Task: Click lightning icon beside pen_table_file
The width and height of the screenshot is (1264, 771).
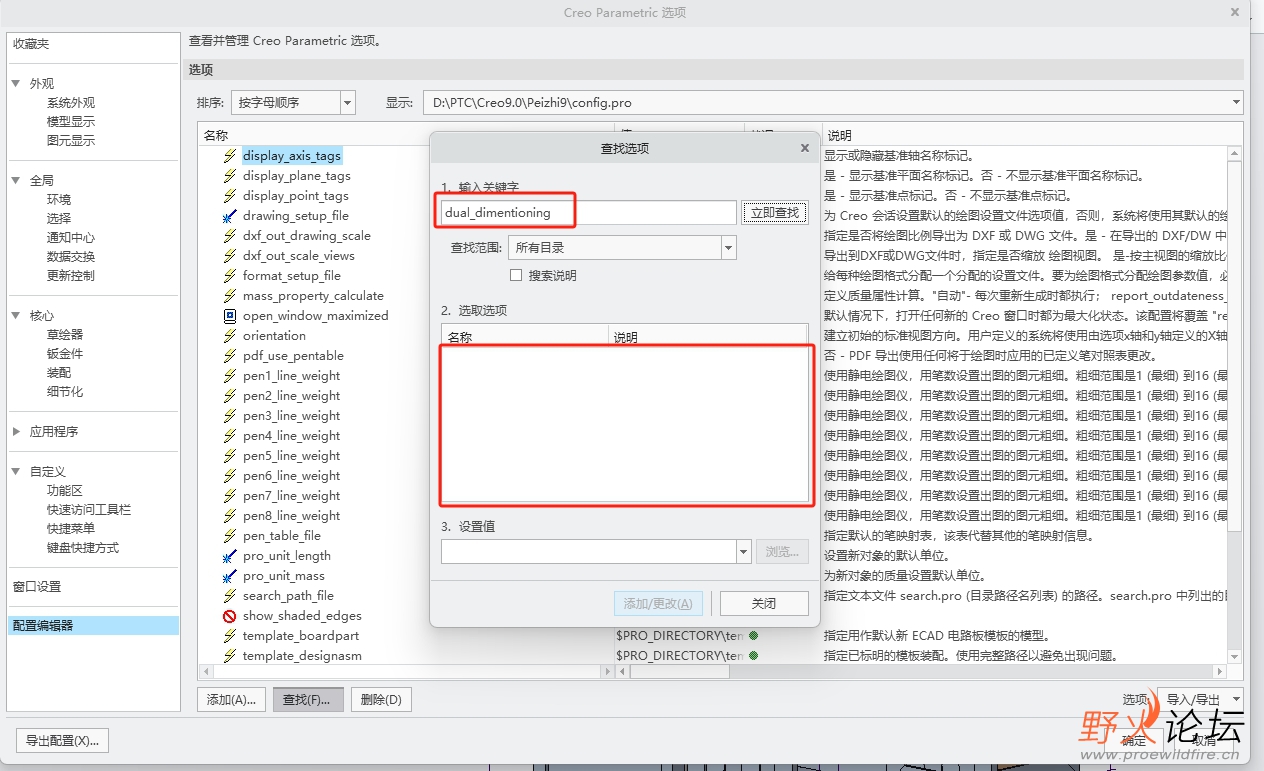Action: [x=230, y=536]
